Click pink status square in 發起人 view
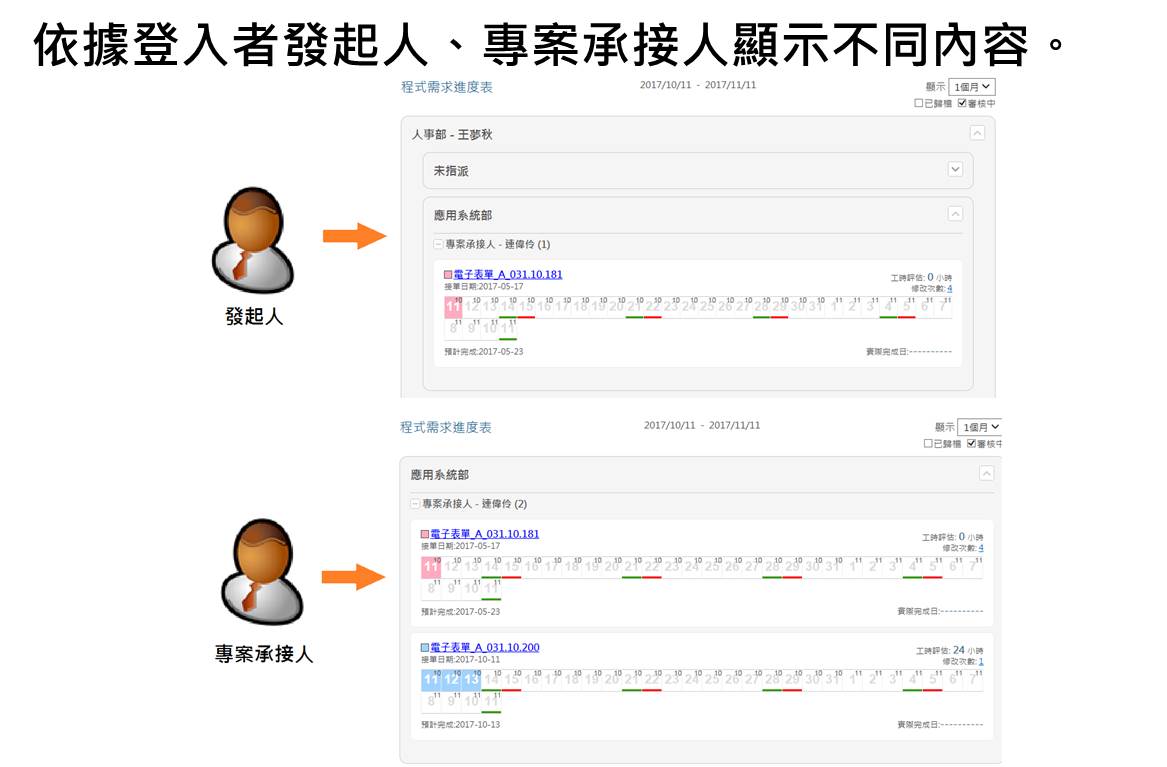 (448, 275)
